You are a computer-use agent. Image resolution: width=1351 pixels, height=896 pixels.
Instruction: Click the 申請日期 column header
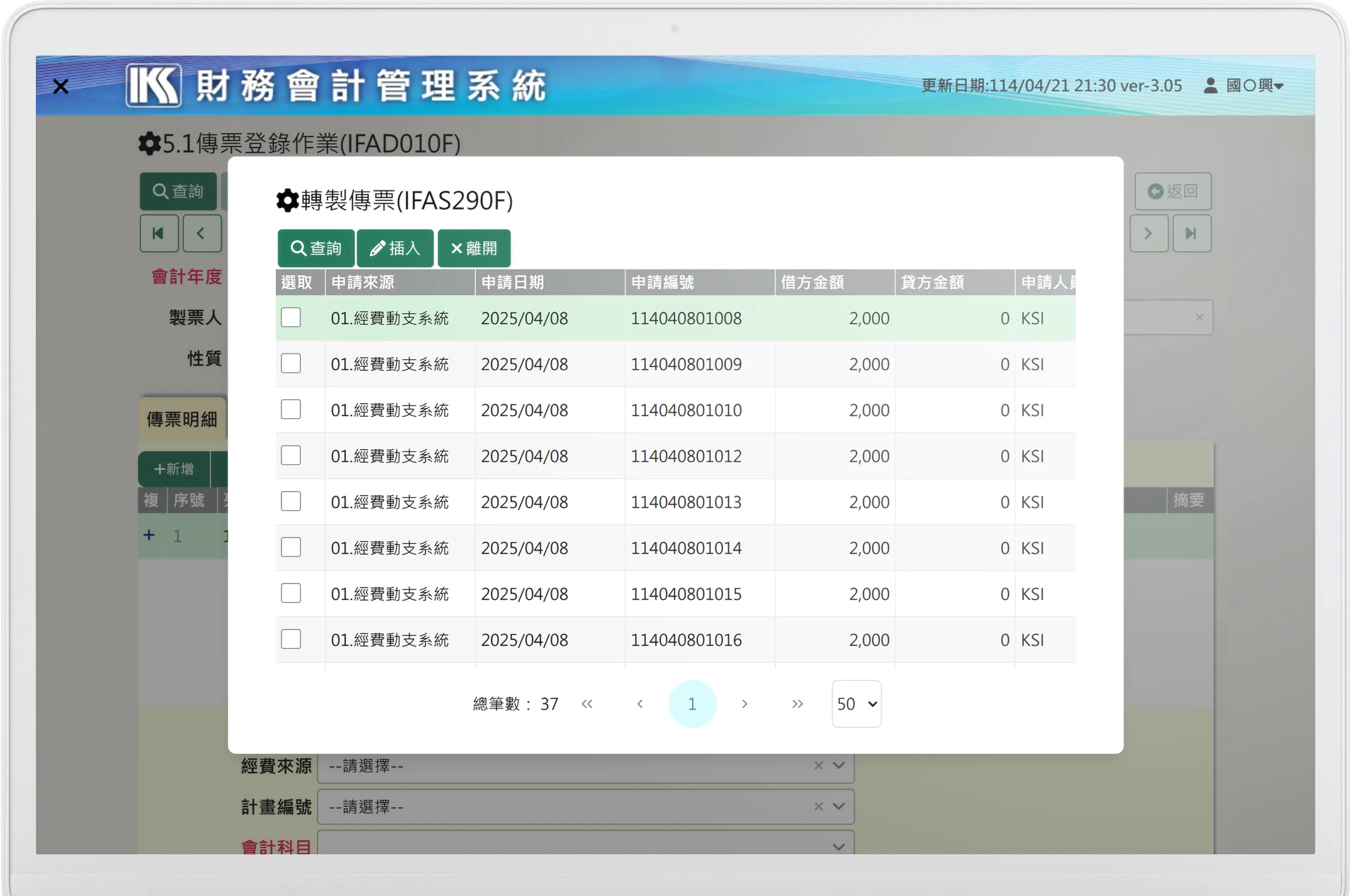[x=550, y=282]
